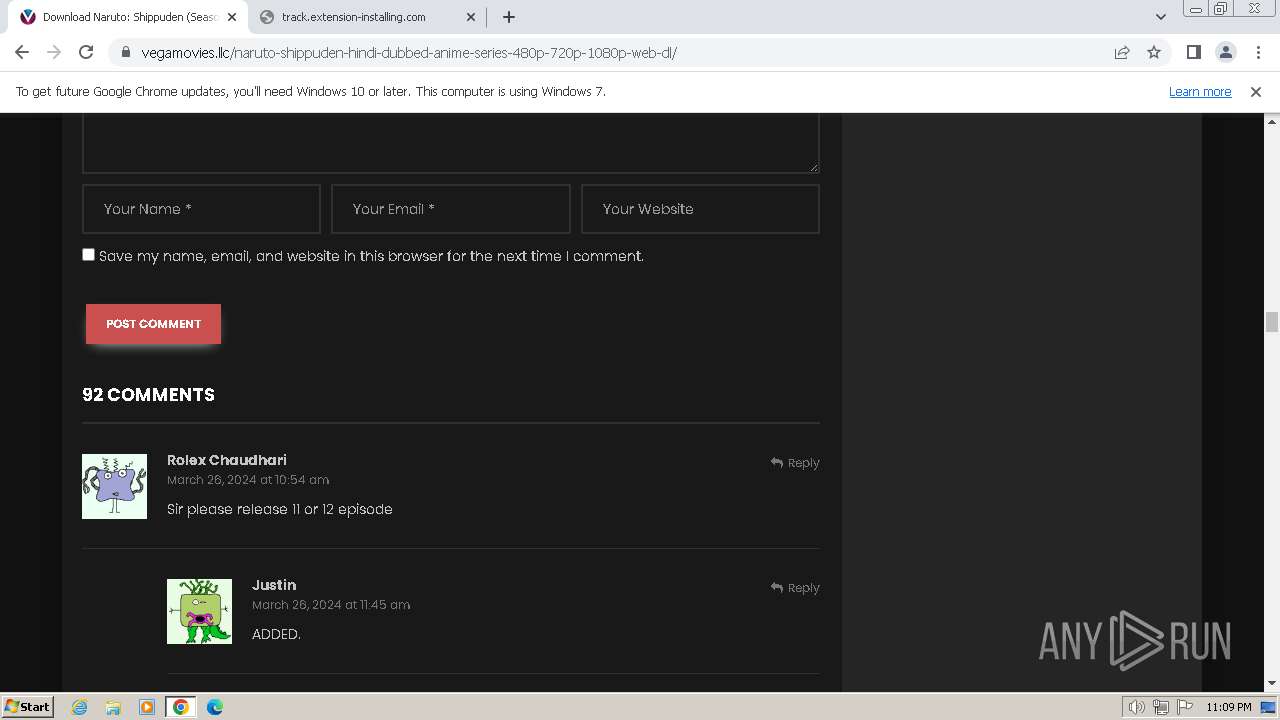Screen dimensions: 1280x720
Task: Launch Internet Explorer from the taskbar
Action: 79,707
